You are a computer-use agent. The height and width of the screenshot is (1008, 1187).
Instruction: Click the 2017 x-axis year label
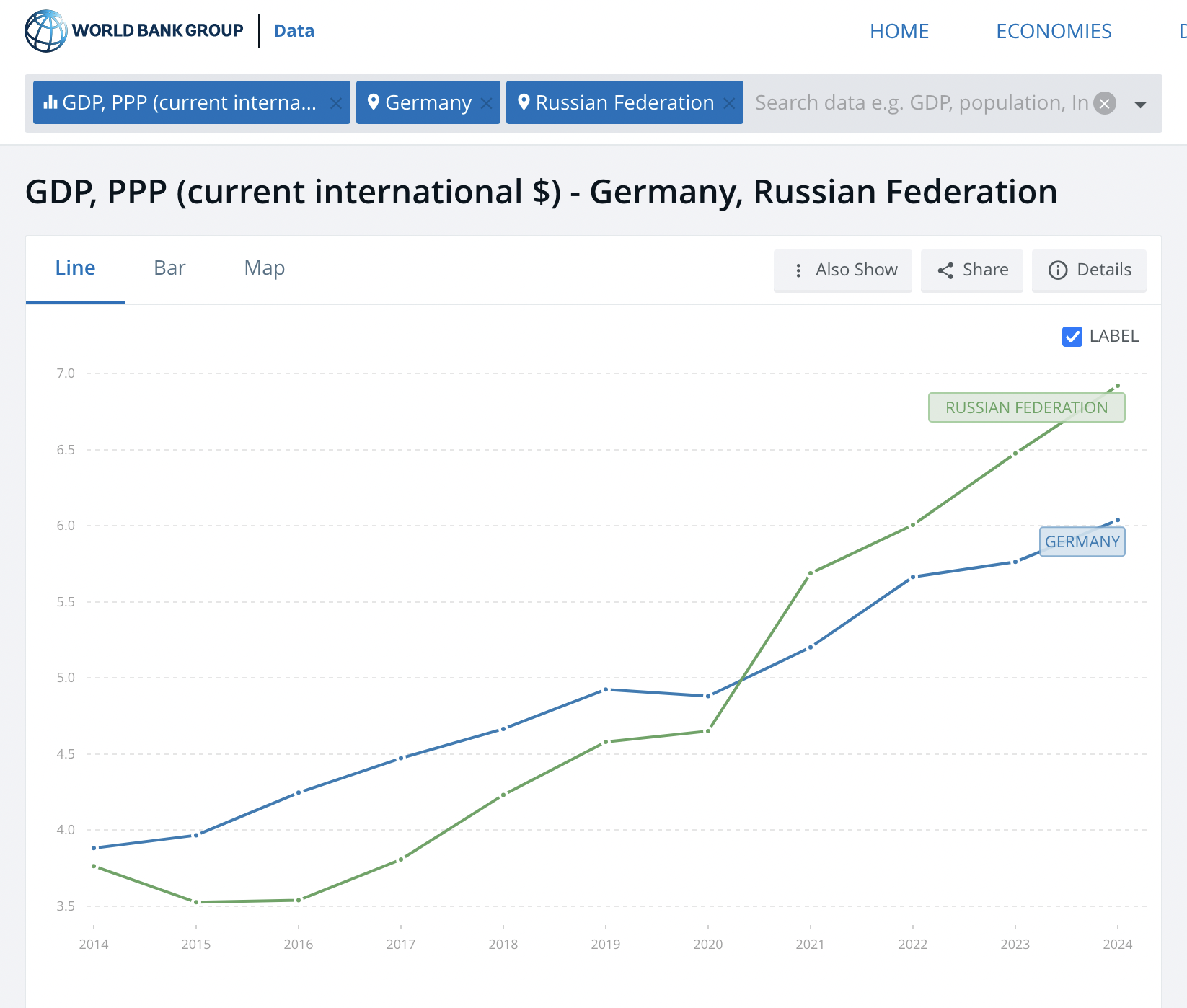(401, 945)
